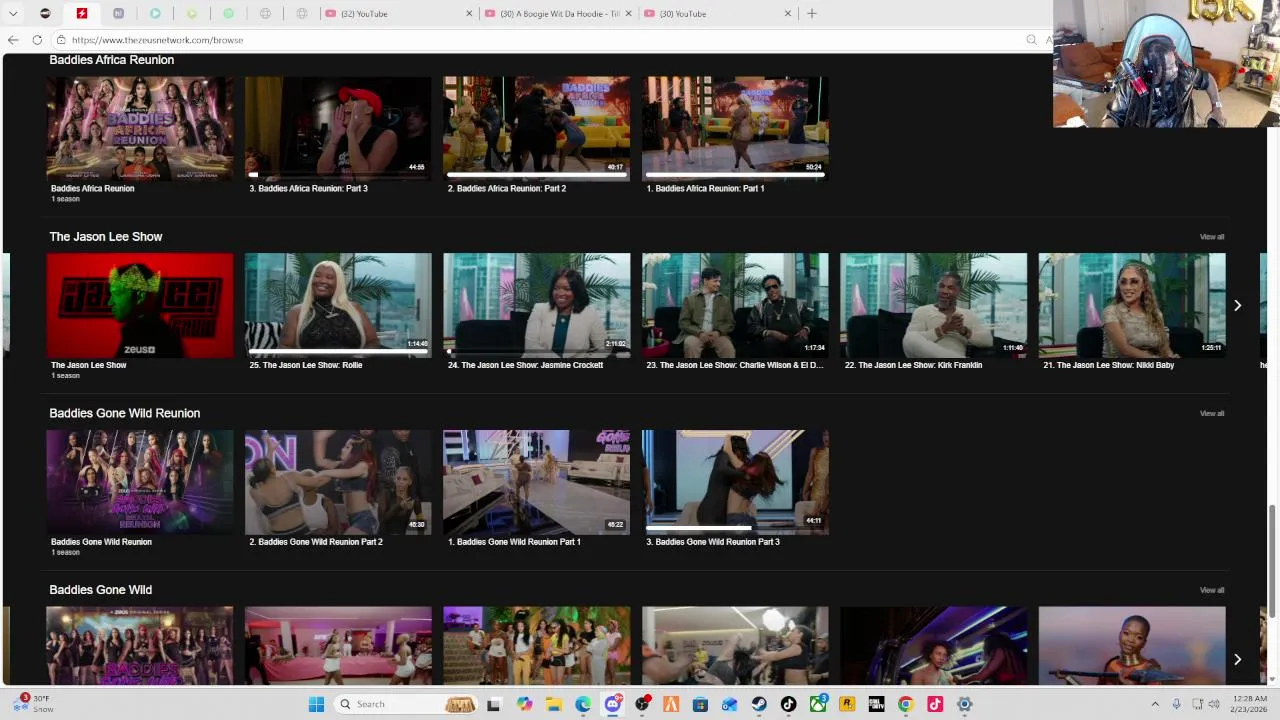
Task: Open Microsoft Edge from taskbar
Action: pos(583,704)
